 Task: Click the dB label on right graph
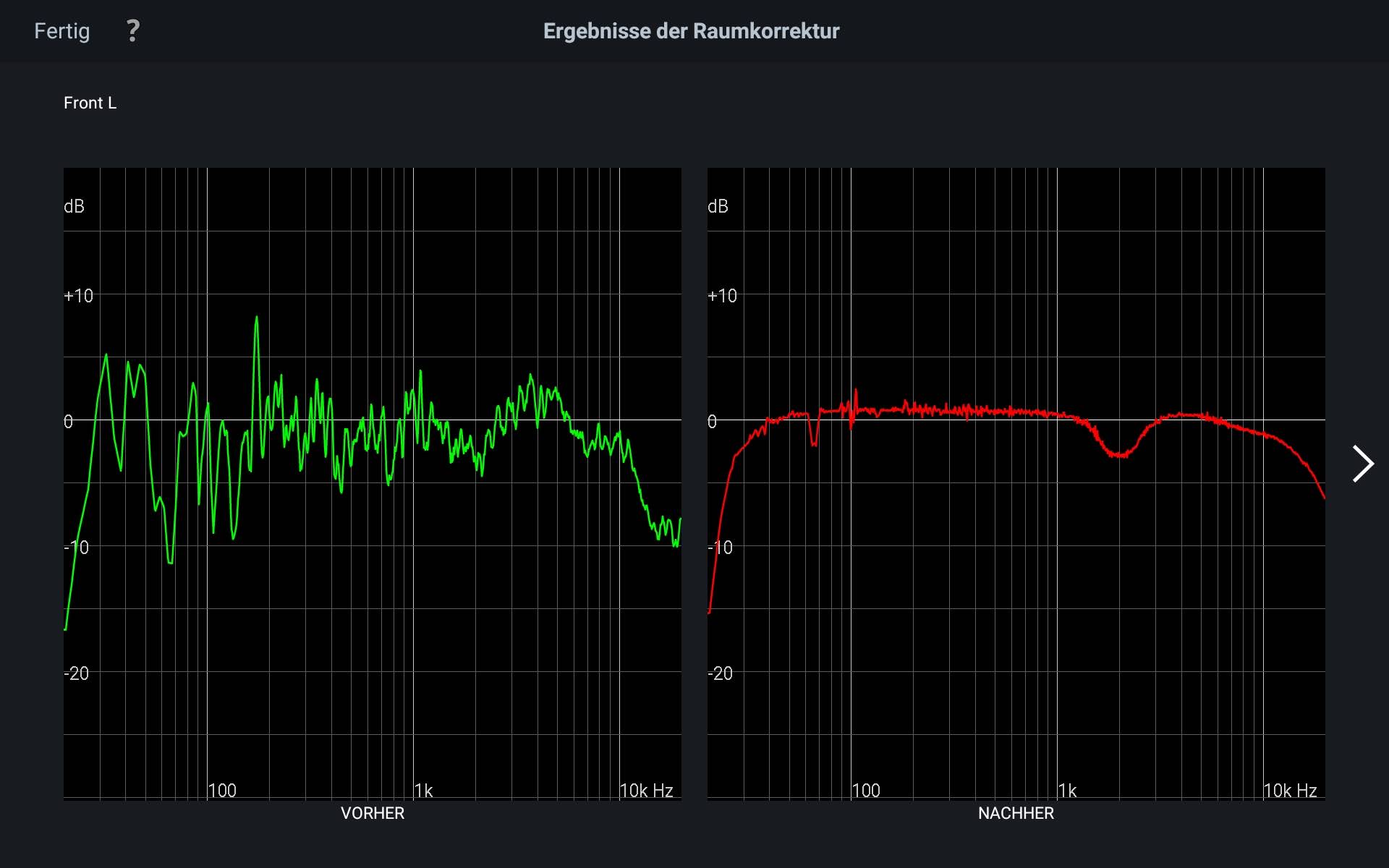[718, 207]
